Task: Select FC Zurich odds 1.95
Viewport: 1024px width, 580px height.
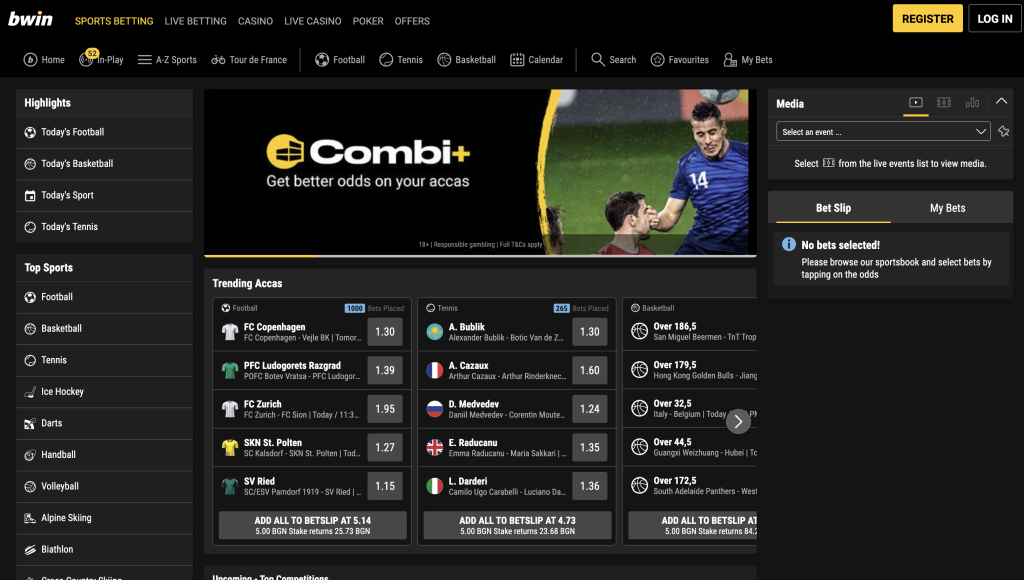Action: coord(385,409)
